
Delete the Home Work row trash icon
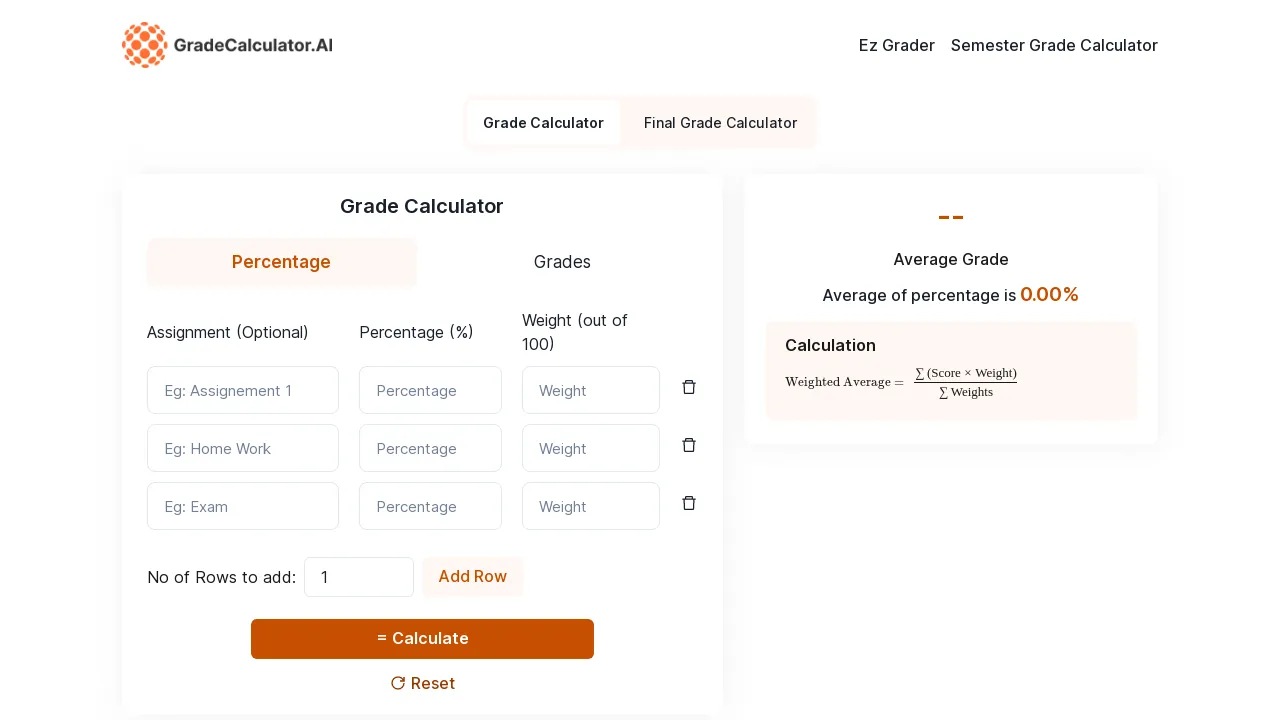coord(689,445)
